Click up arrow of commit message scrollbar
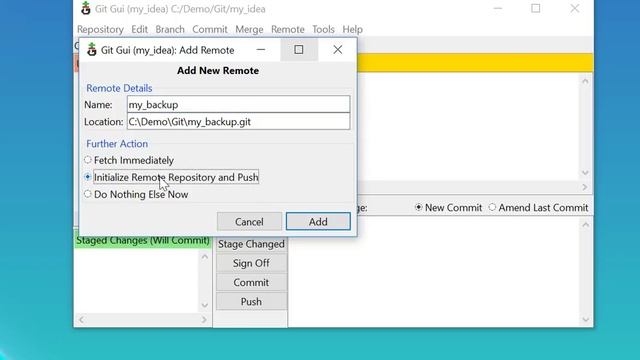Screen dimensions: 640x360 coord(585,225)
